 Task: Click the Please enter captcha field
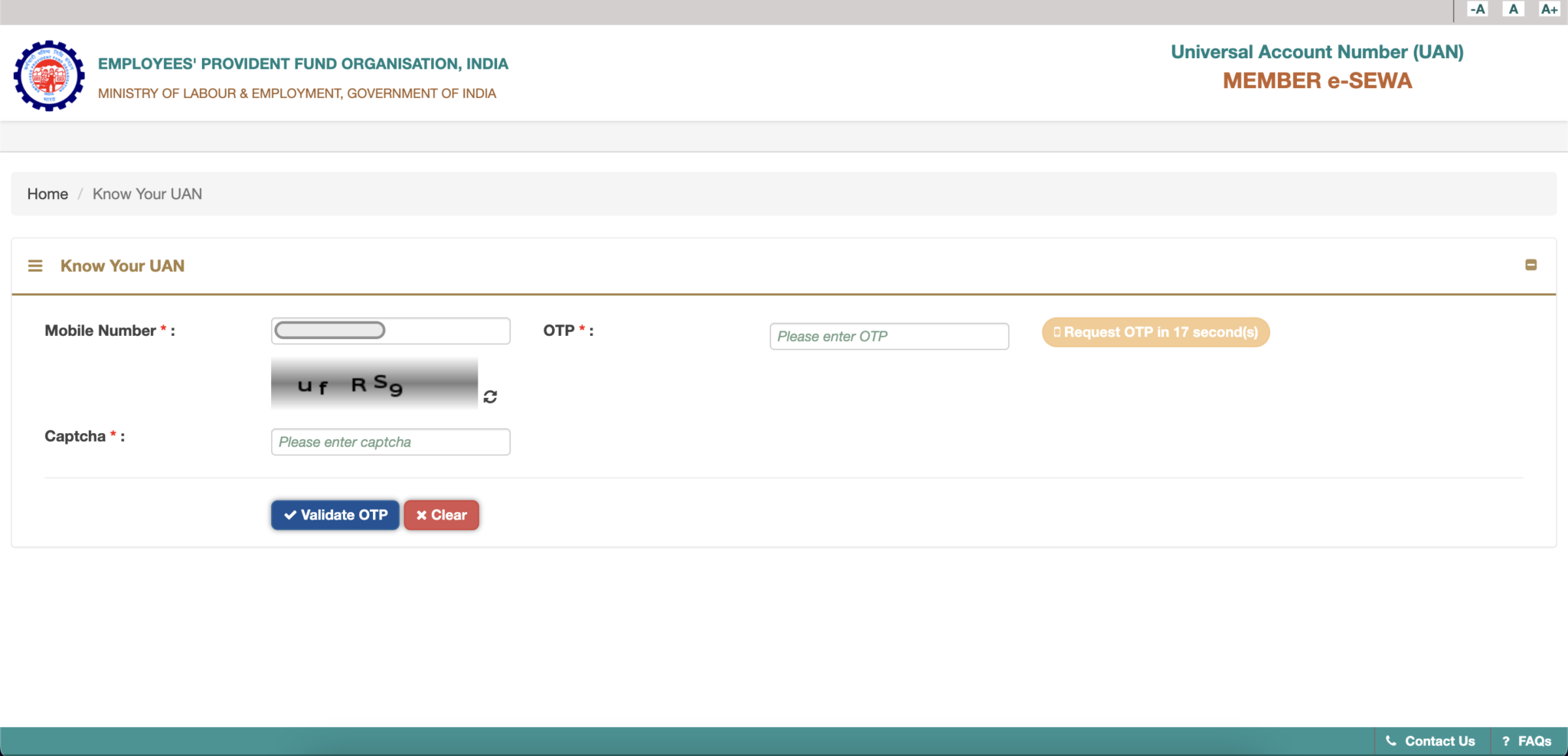click(x=390, y=442)
